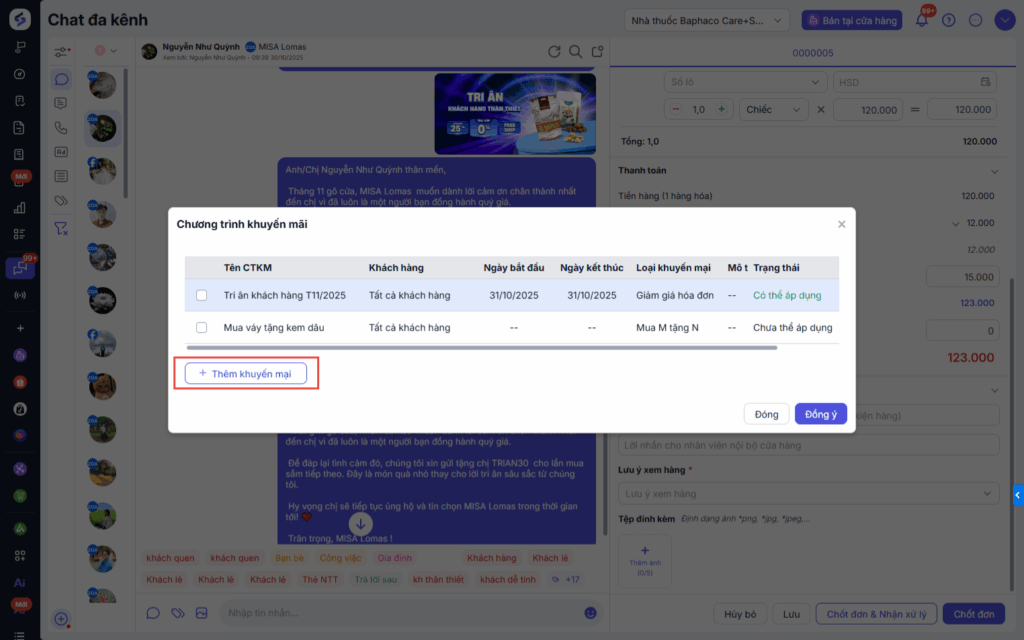Image resolution: width=1024 pixels, height=640 pixels.
Task: Refresh the conversation with reload icon
Action: (554, 52)
